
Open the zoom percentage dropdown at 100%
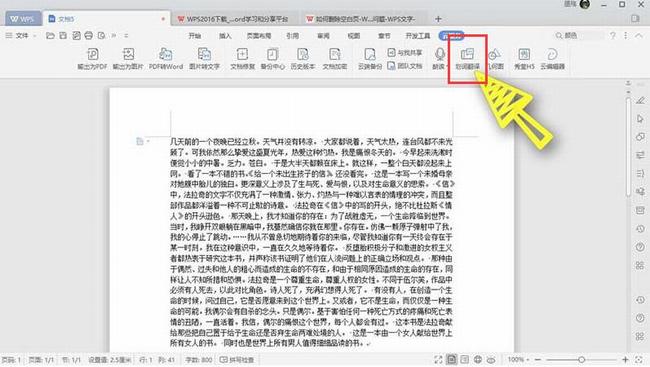pos(518,360)
